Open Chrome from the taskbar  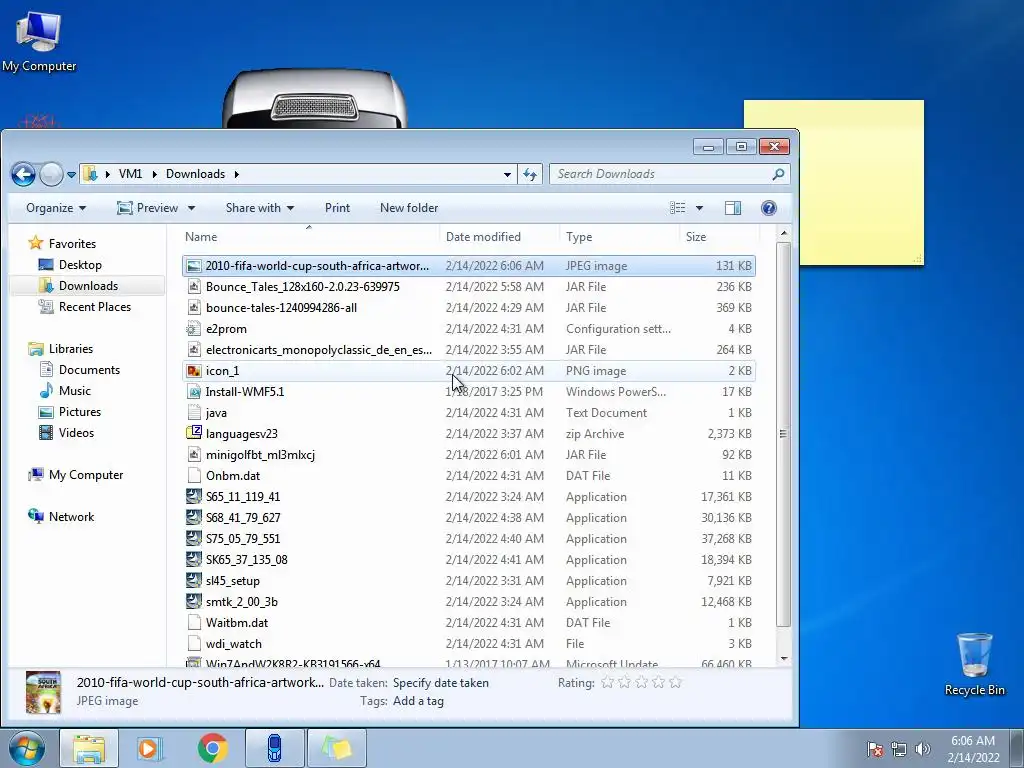click(x=213, y=748)
